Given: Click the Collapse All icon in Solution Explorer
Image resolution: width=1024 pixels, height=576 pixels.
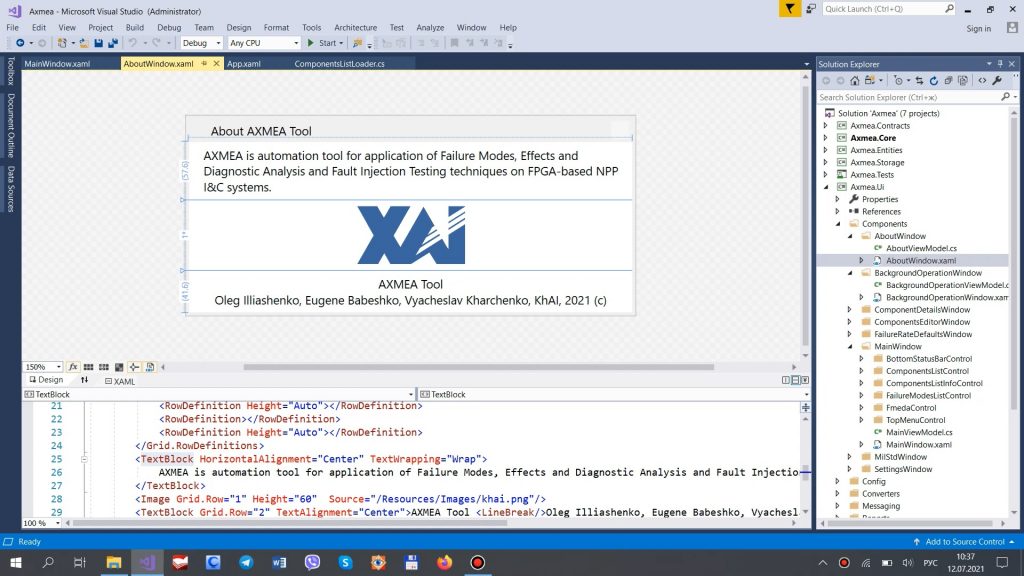Looking at the screenshot, I should 948,80.
